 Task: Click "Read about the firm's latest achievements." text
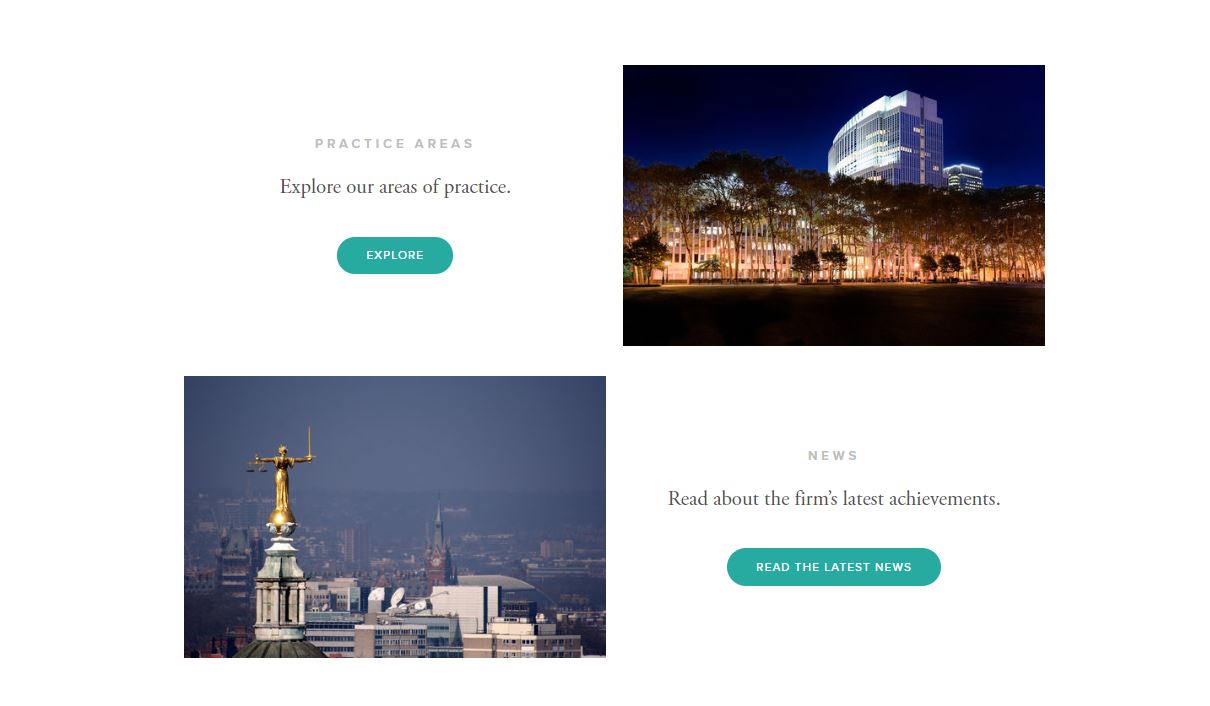pos(834,498)
